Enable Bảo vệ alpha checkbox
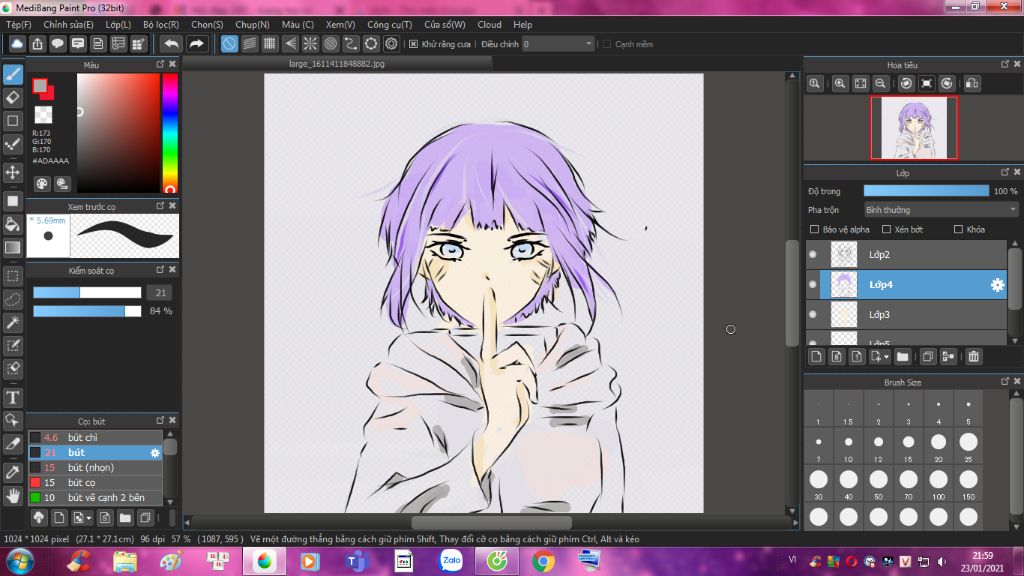Viewport: 1024px width, 576px height. click(x=814, y=229)
